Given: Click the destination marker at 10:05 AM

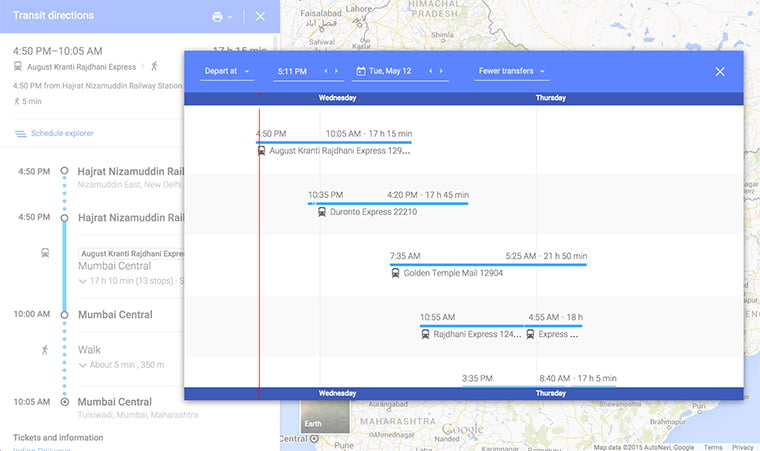Looking at the screenshot, I should click(64, 402).
